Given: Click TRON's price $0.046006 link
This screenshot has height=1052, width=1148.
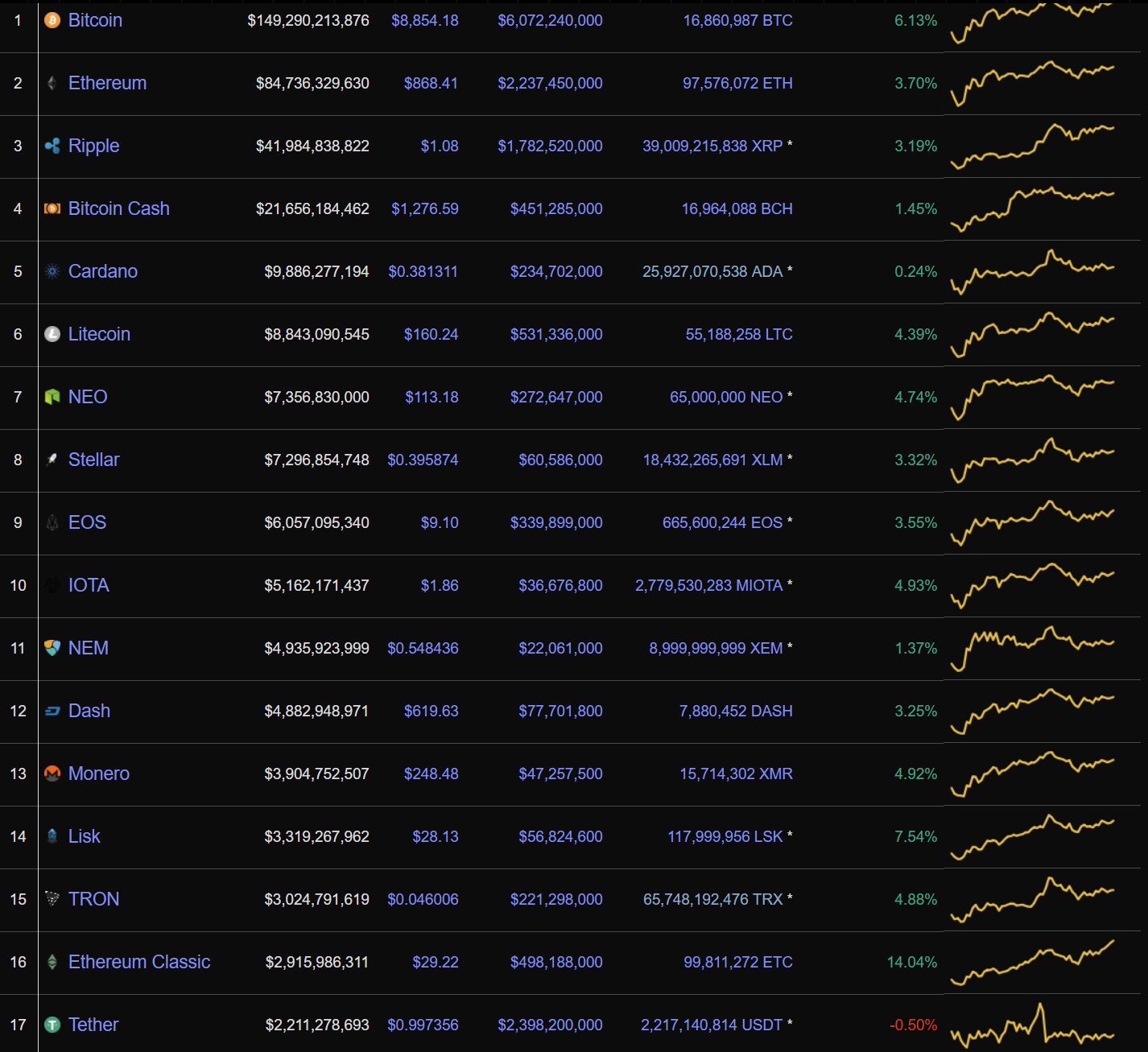Looking at the screenshot, I should (423, 899).
